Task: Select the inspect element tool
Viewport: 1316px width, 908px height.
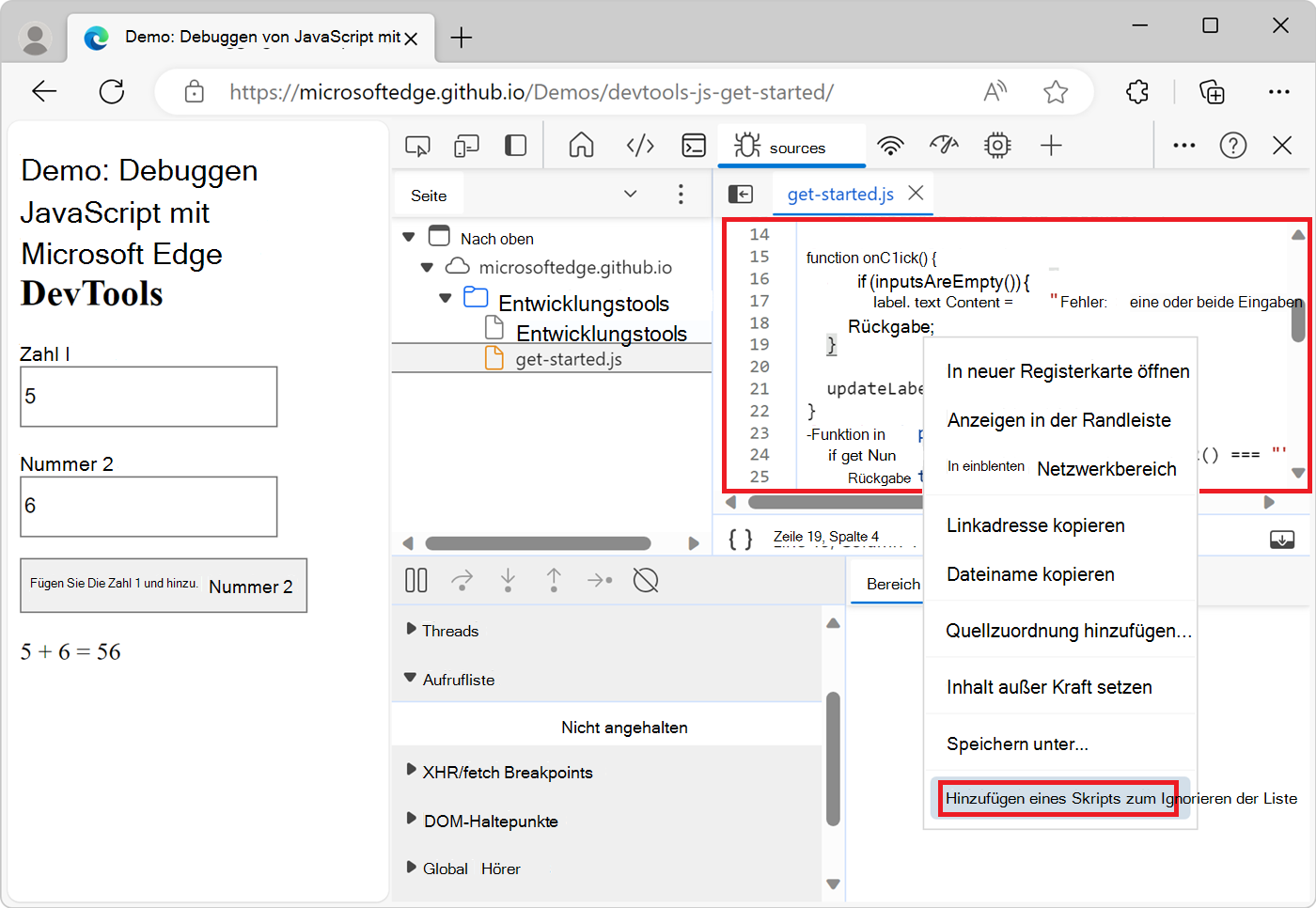Action: tap(417, 146)
